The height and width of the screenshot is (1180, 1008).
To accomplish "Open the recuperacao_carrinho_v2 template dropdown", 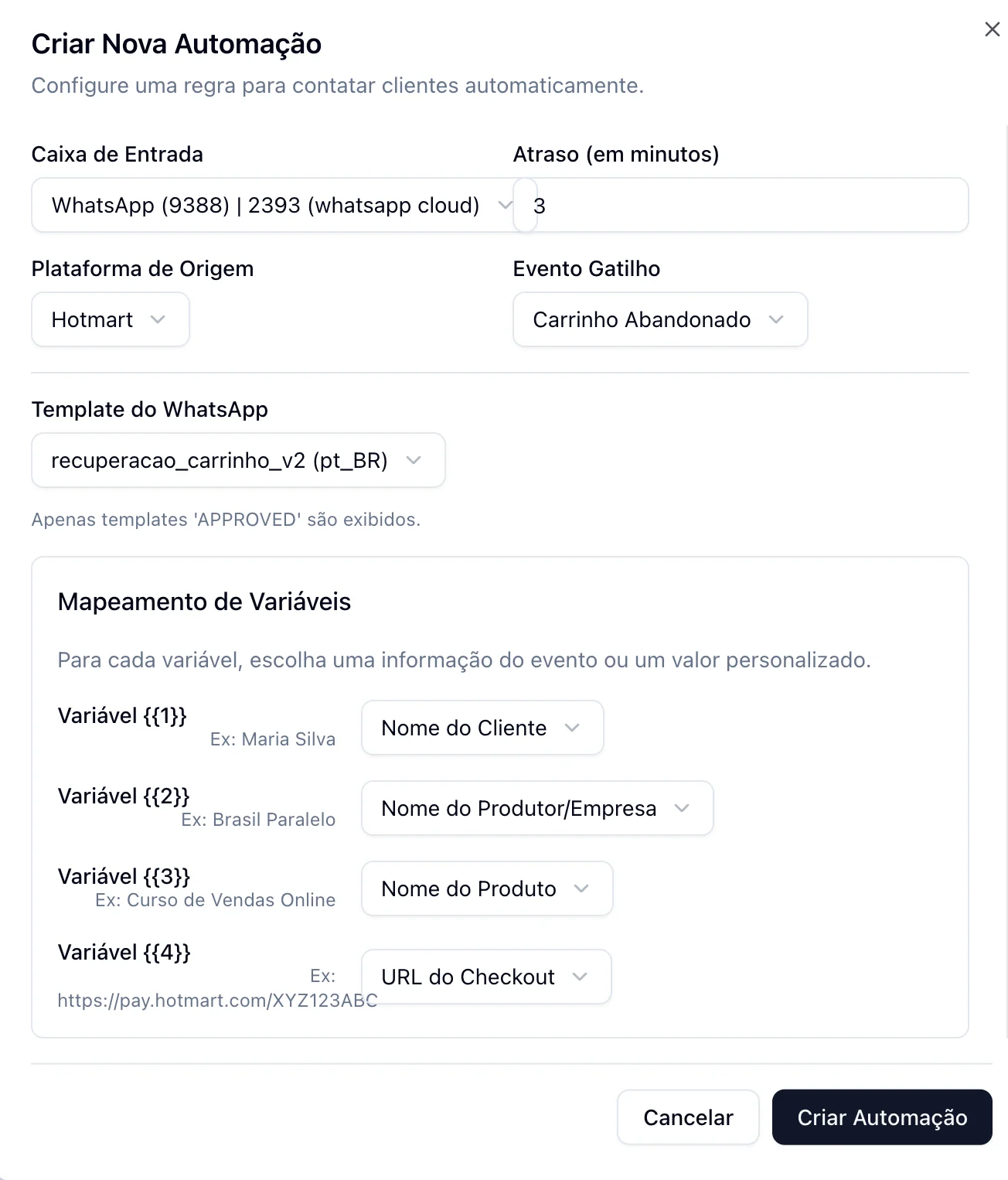I will click(237, 460).
